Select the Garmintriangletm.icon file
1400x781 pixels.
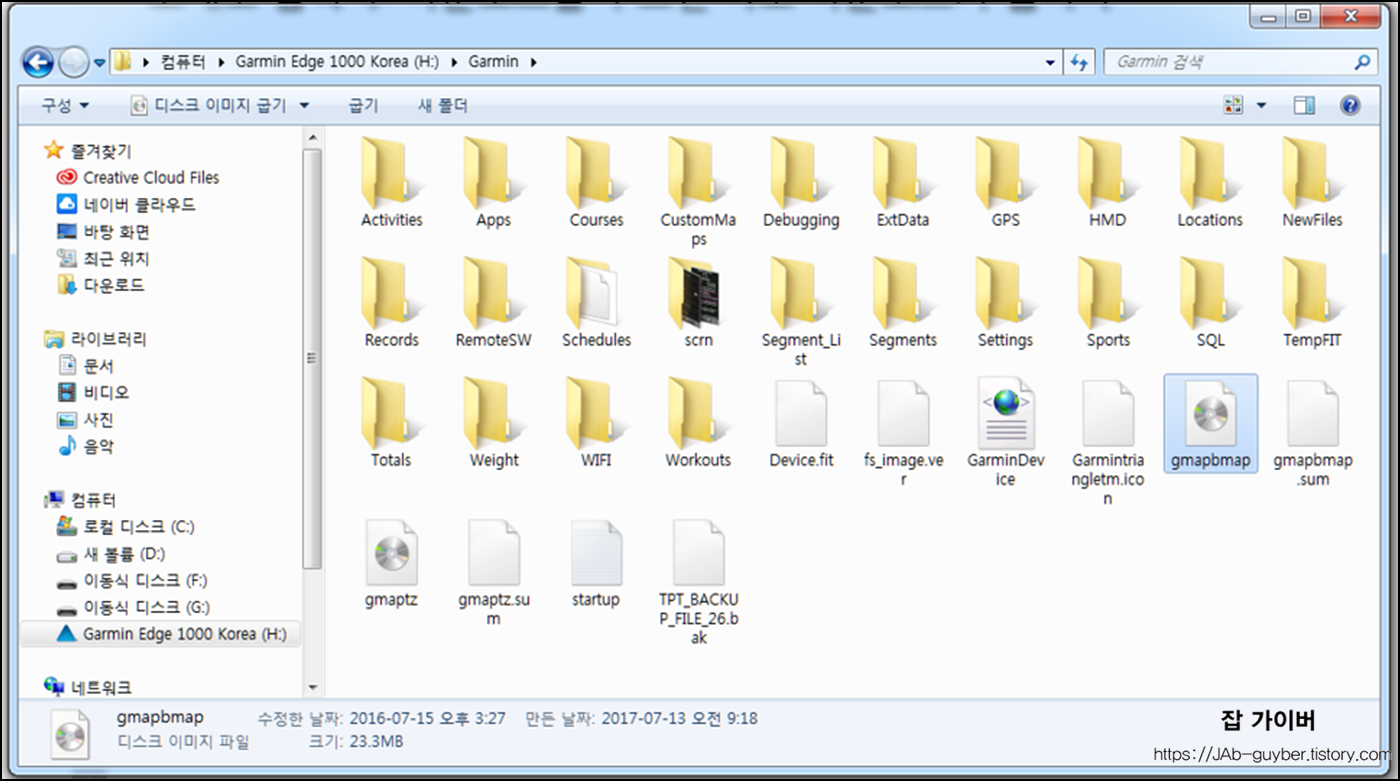1107,442
